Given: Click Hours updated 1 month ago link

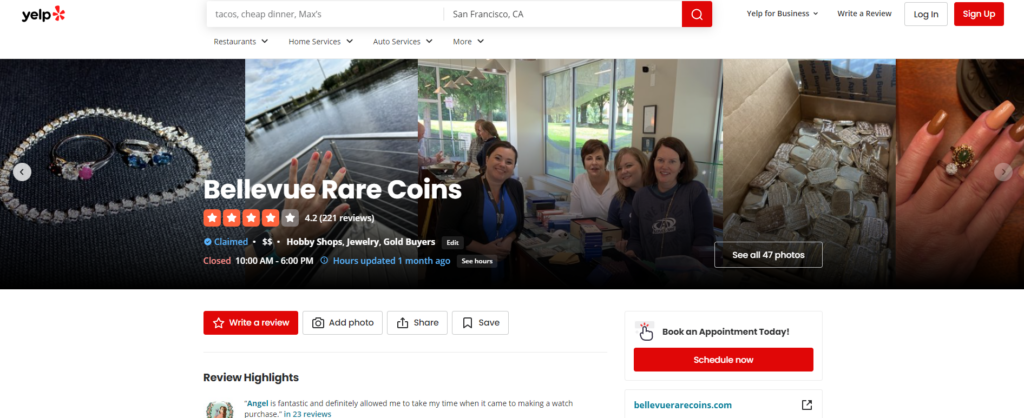Looking at the screenshot, I should 392,261.
